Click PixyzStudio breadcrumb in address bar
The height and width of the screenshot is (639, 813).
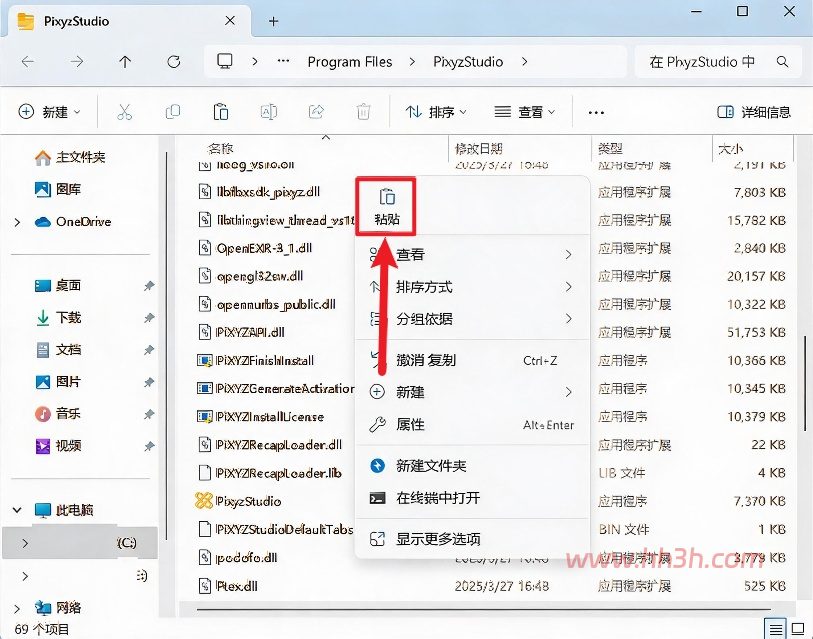coord(468,62)
